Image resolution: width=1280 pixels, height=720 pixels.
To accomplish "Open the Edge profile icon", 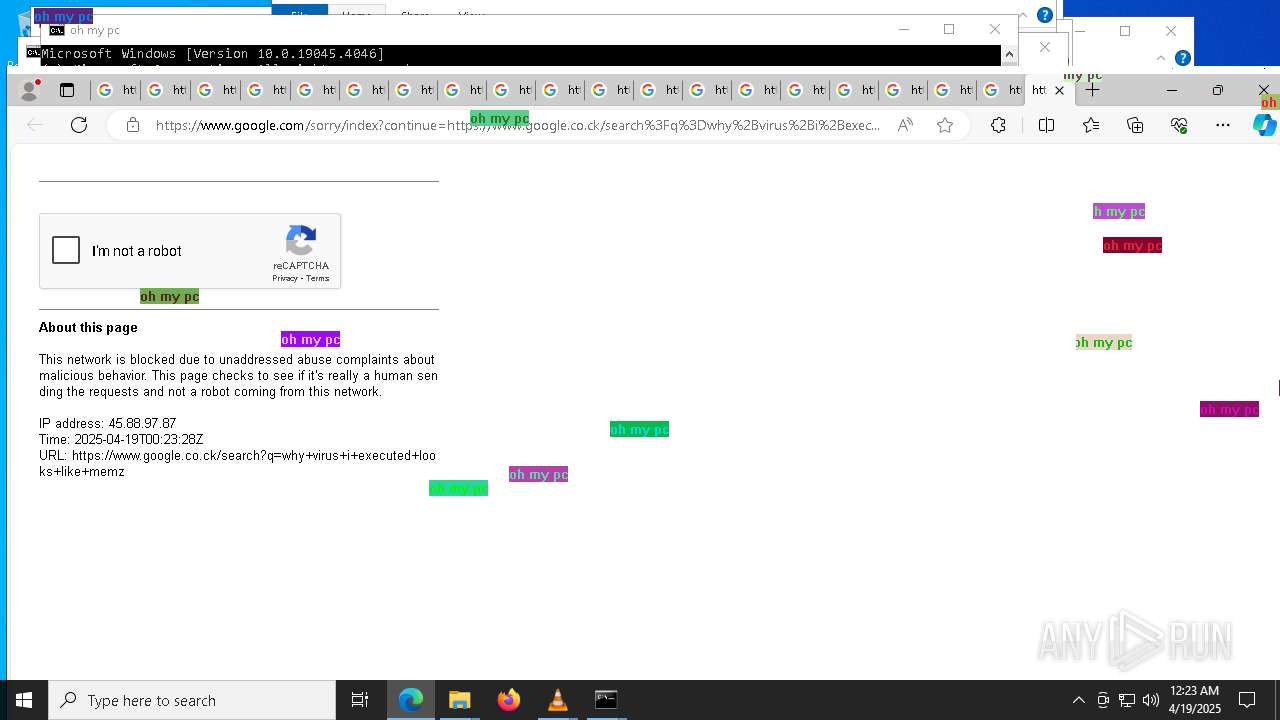I will click(29, 90).
